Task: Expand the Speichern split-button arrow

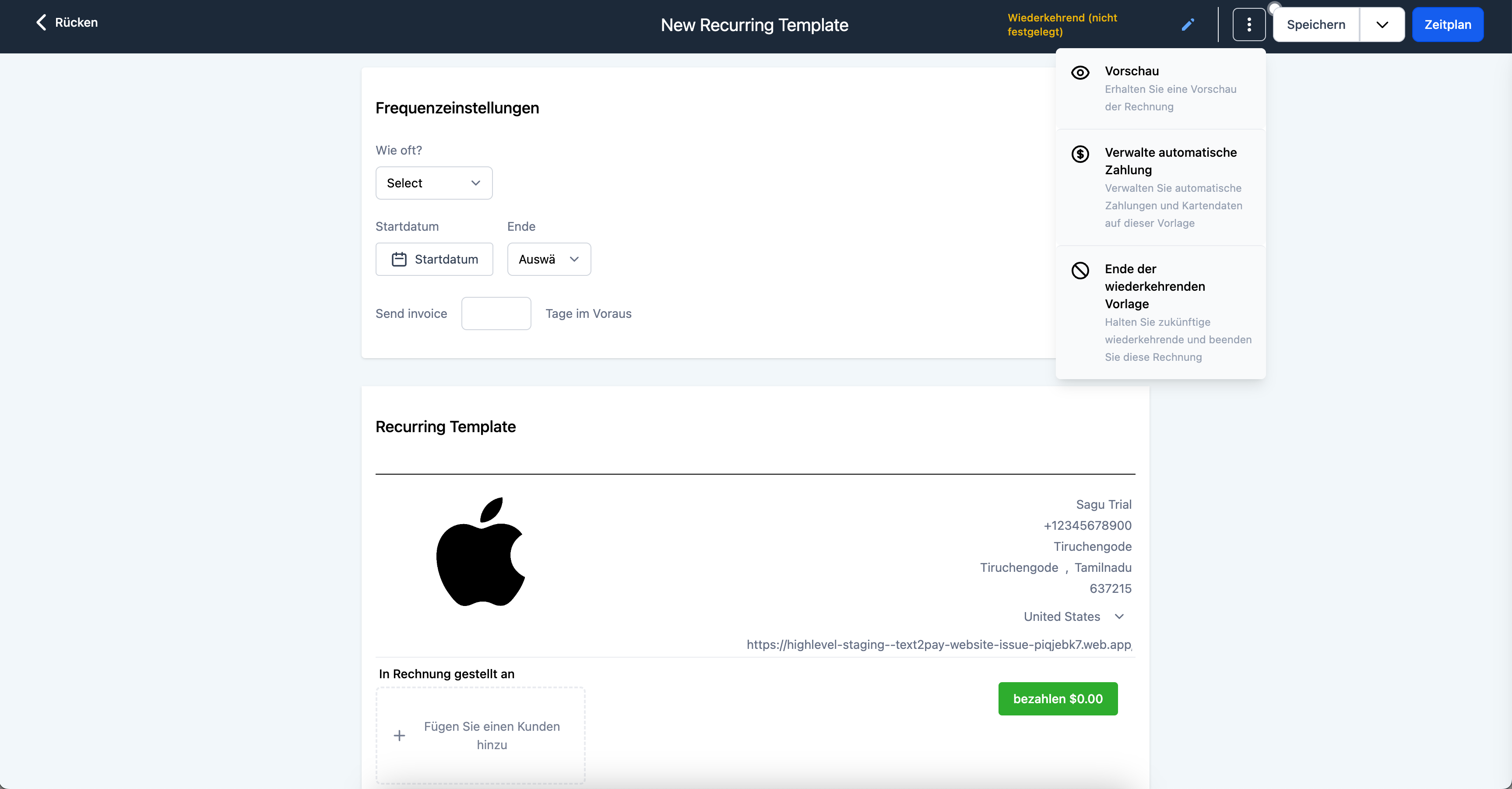Action: [1382, 25]
